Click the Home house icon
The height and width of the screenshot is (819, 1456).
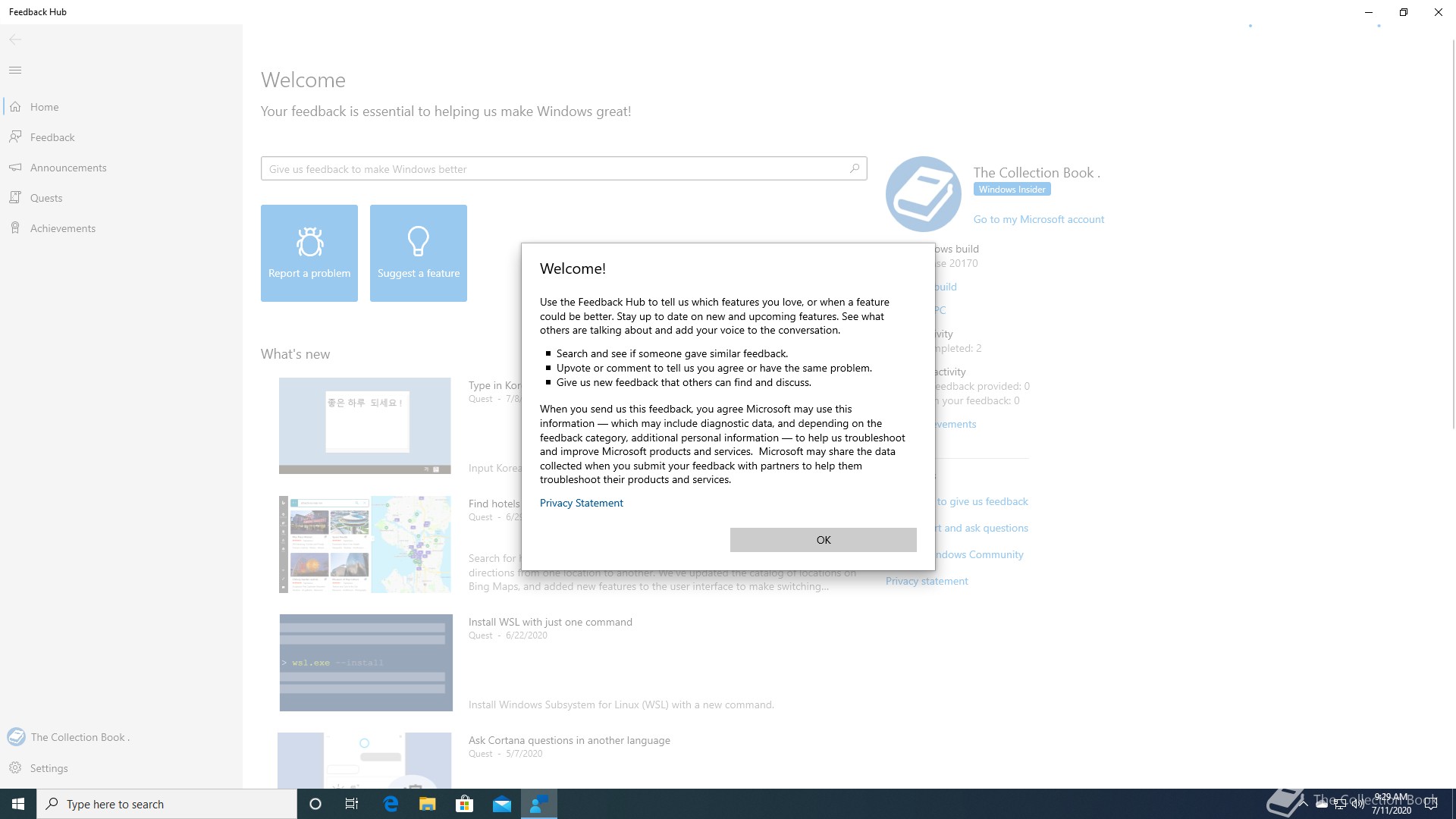pos(15,107)
